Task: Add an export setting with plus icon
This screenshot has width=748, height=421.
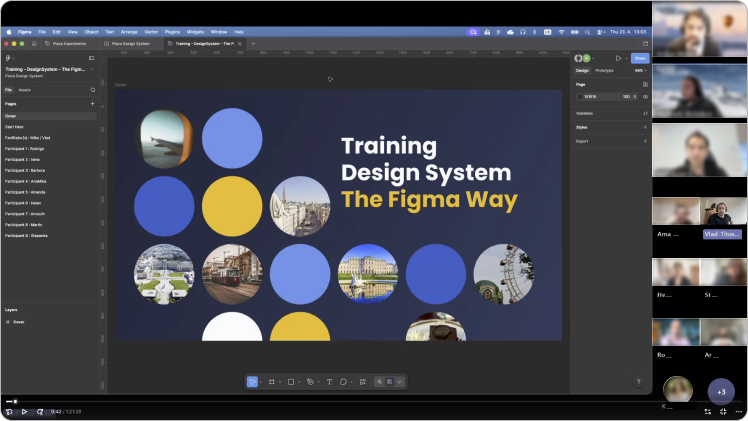Action: point(645,141)
